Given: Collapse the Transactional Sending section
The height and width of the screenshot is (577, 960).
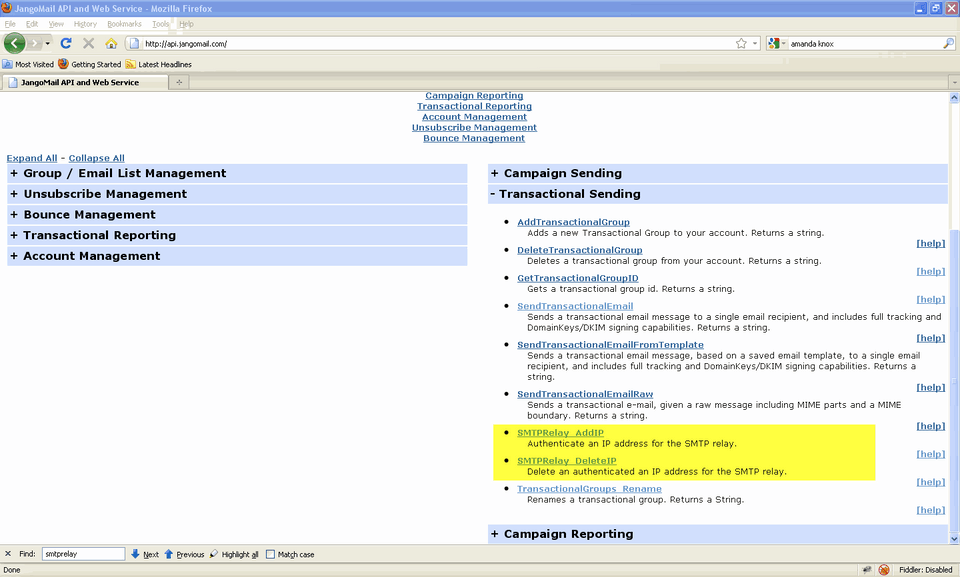Looking at the screenshot, I should (718, 194).
